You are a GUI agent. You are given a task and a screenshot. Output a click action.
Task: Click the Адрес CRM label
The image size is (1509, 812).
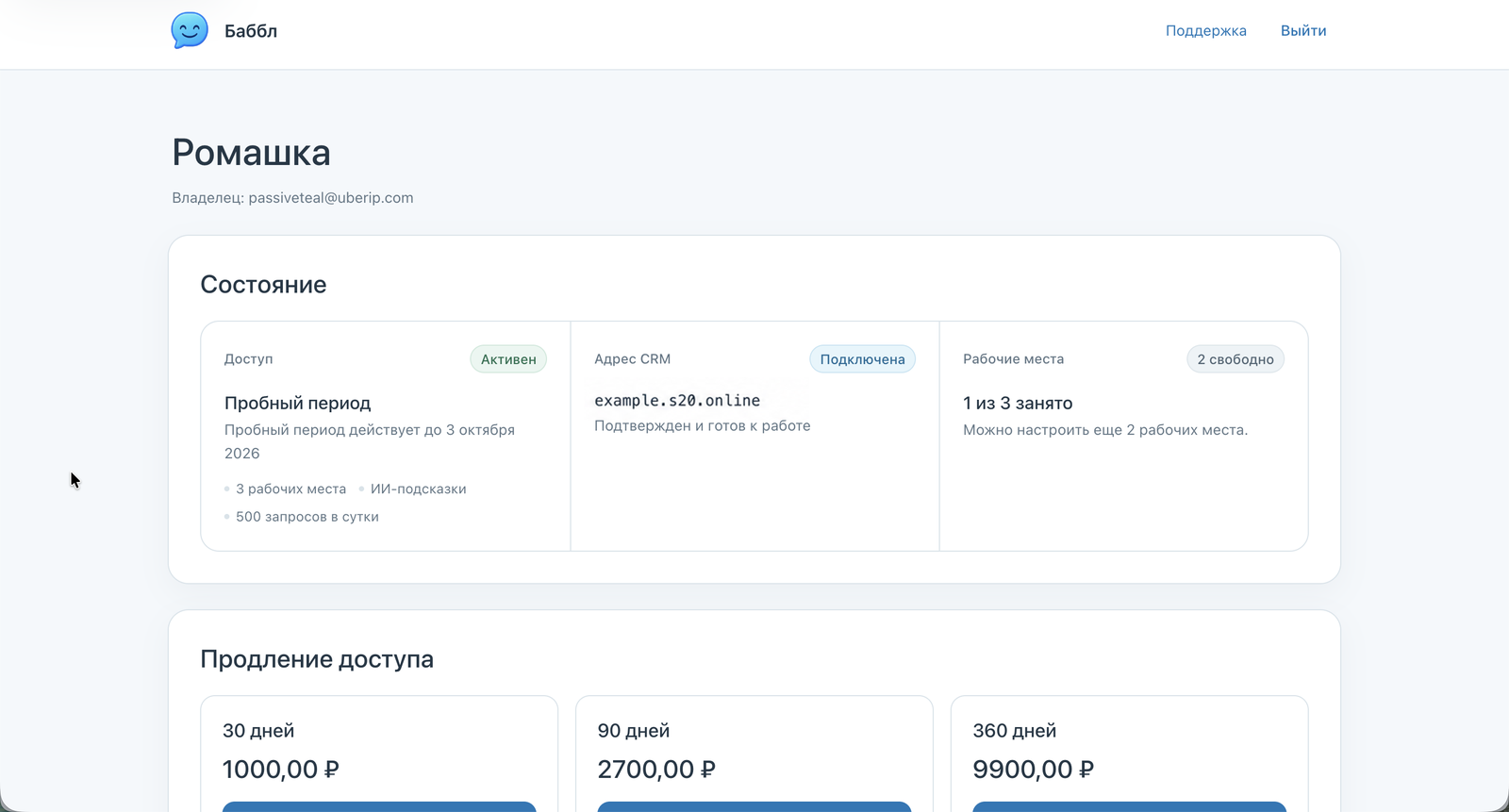pos(633,359)
